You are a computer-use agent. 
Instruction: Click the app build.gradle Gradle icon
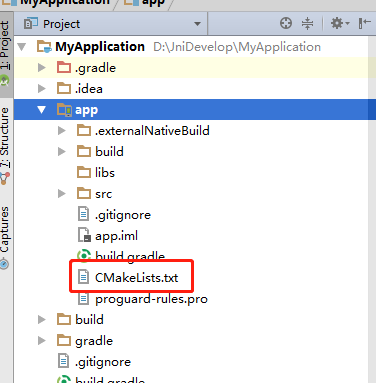pos(84,256)
